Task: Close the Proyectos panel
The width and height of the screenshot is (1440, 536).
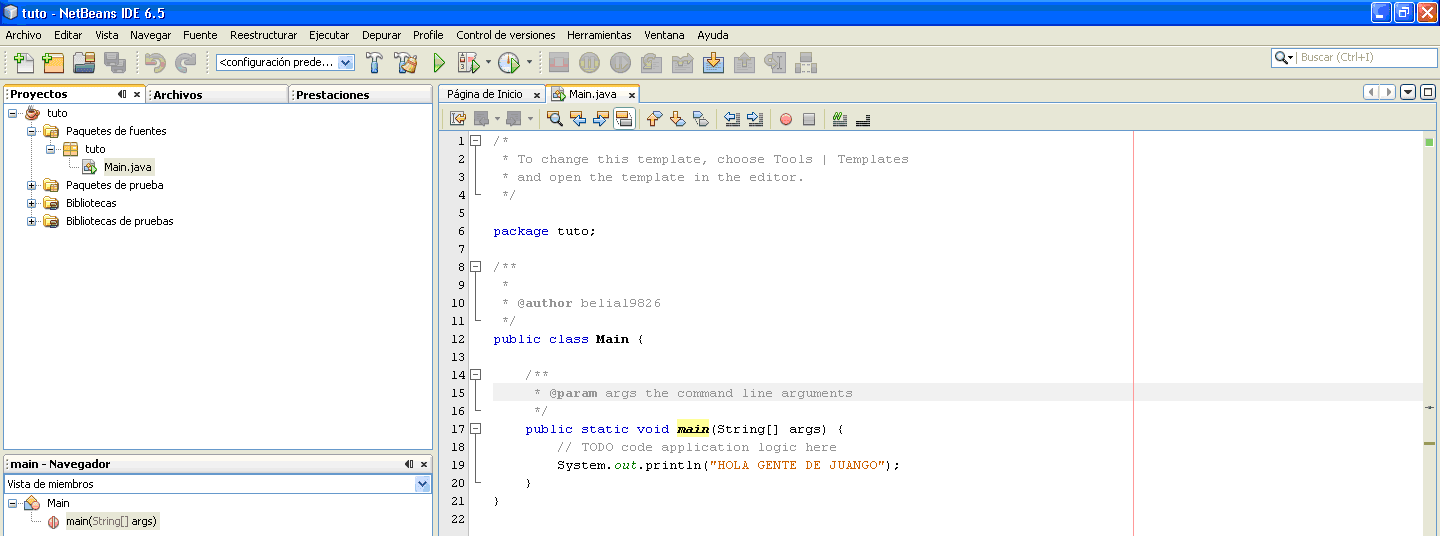Action: pos(137,94)
